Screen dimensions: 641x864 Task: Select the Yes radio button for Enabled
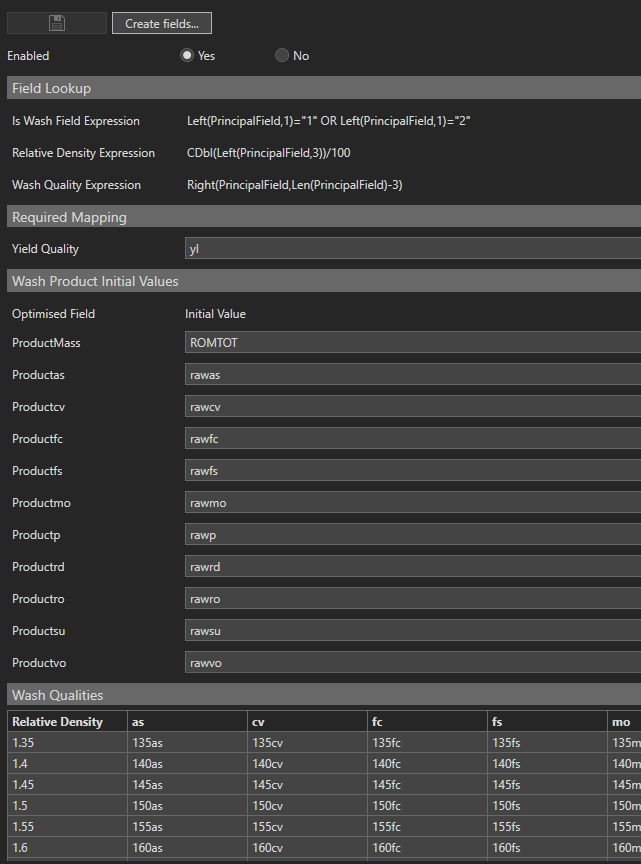tap(187, 56)
